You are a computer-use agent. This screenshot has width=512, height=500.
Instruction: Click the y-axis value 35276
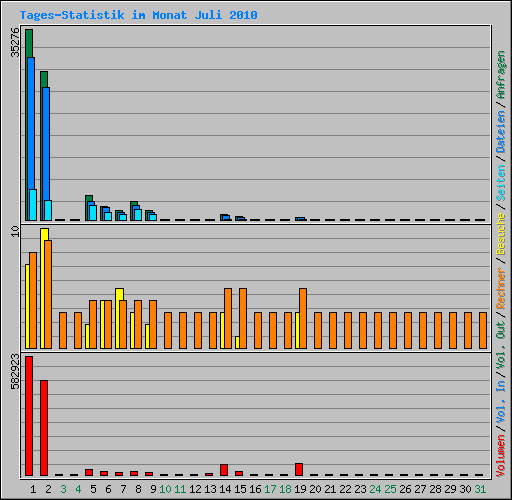coord(15,42)
